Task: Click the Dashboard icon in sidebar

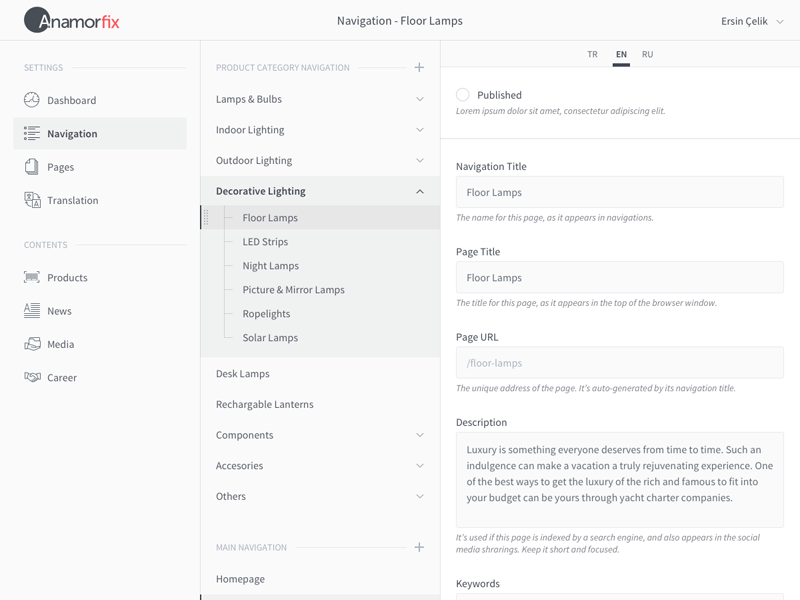Action: pos(32,100)
